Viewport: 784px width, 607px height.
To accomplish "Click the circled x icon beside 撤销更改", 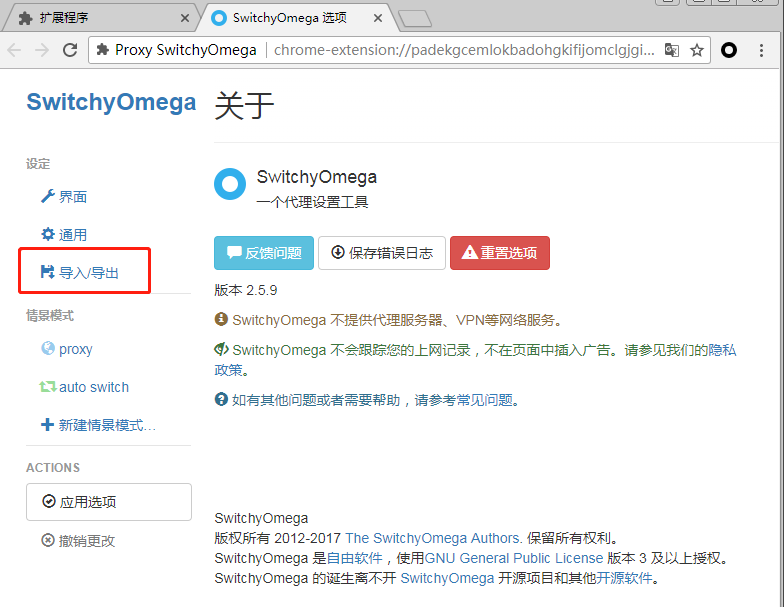I will pos(48,540).
